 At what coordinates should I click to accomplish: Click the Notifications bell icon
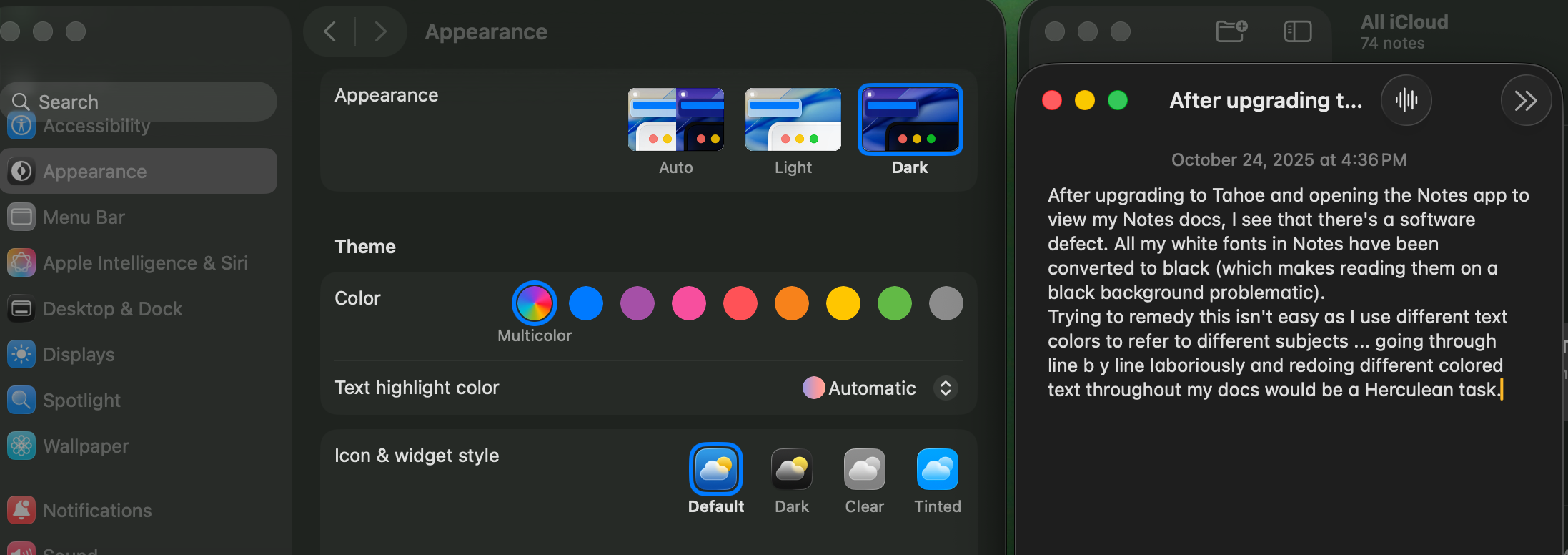(x=21, y=511)
